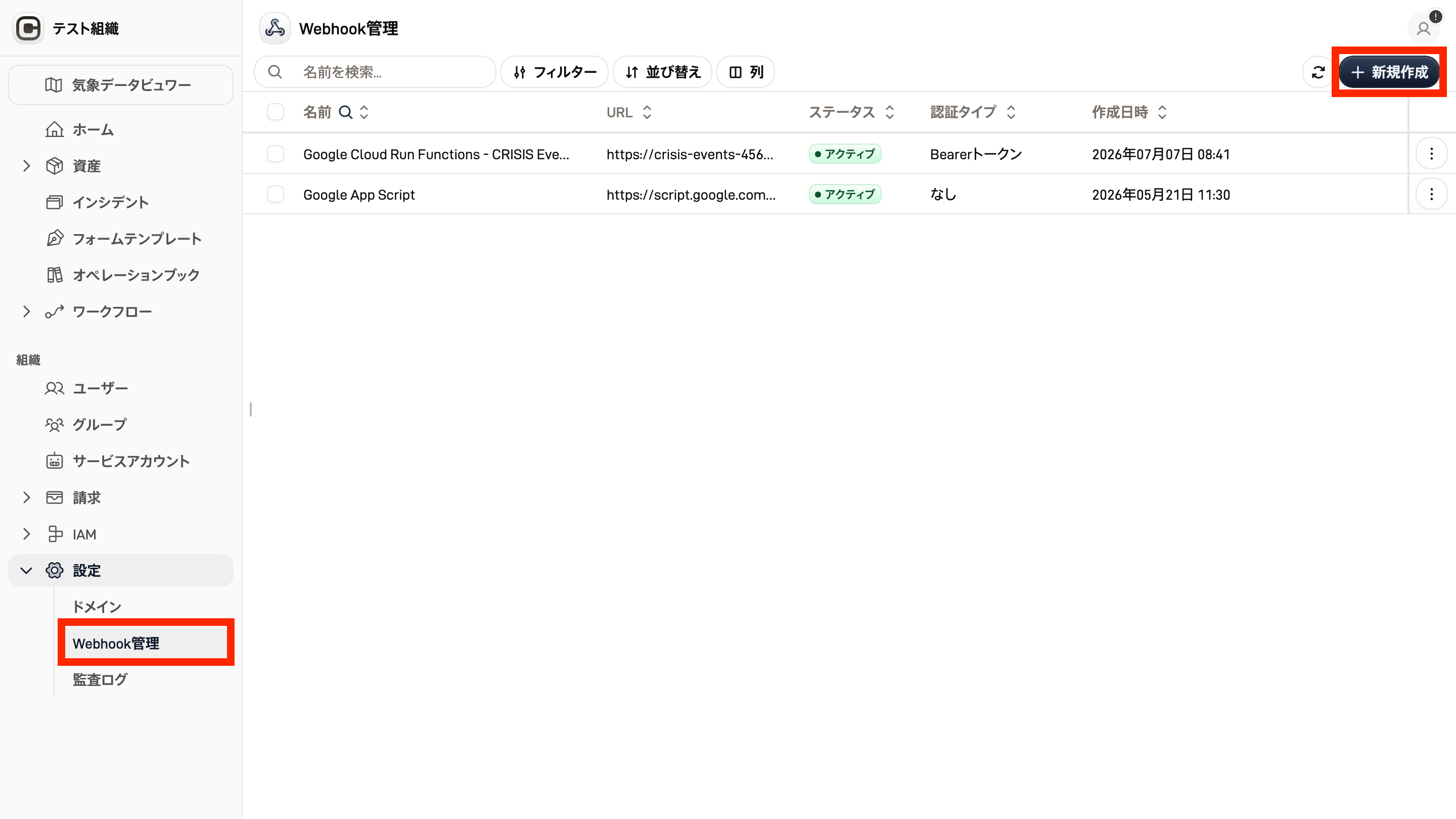The width and height of the screenshot is (1456, 819).
Task: Open row menu for Google App Script
Action: click(x=1431, y=195)
